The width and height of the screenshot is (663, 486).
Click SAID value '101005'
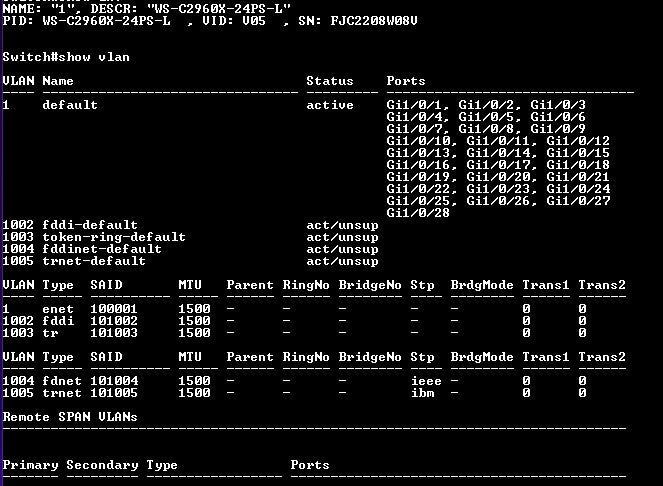coord(114,393)
